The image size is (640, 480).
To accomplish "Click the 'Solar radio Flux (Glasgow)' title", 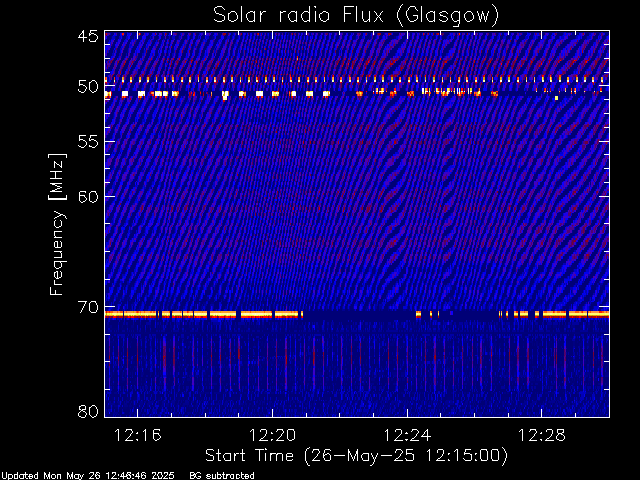I will tap(356, 16).
